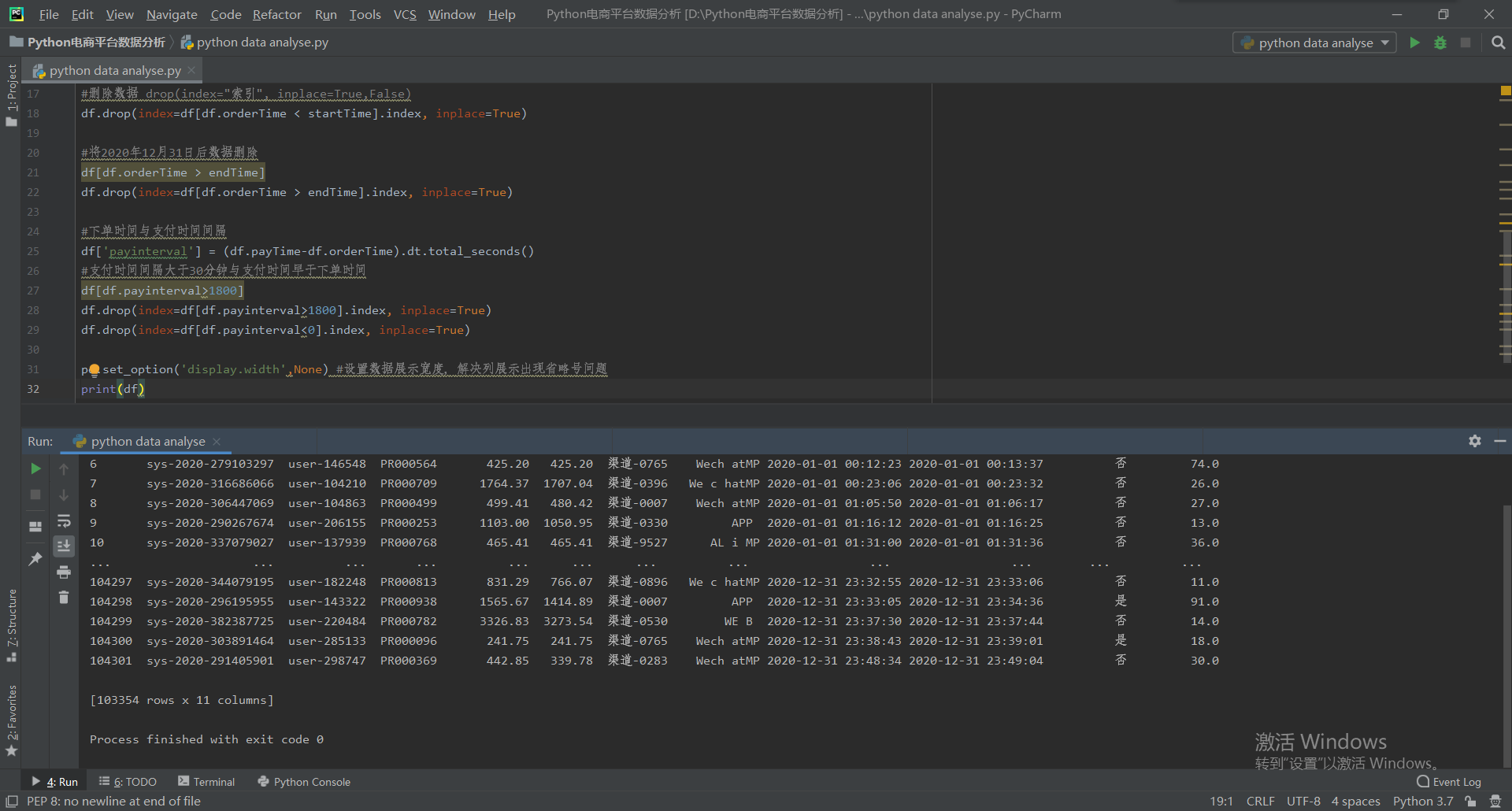1512x811 pixels.
Task: Click order id sys-2020-279103297 in console
Action: (210, 464)
